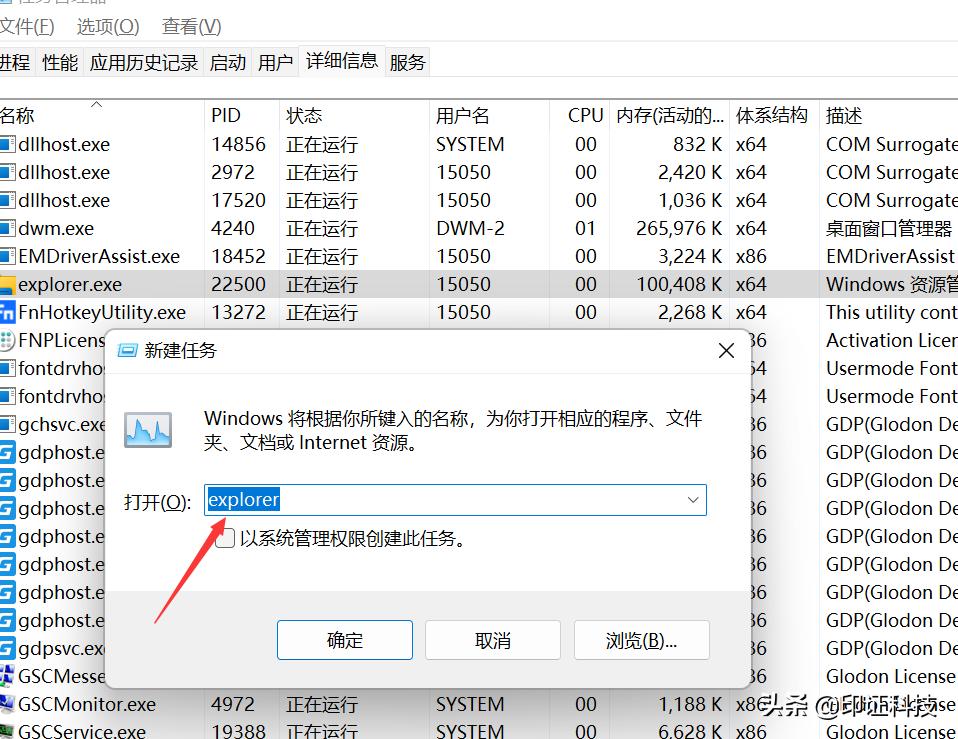Open the 打开 combo box dropdown
Screen dimensions: 958x739
693,500
